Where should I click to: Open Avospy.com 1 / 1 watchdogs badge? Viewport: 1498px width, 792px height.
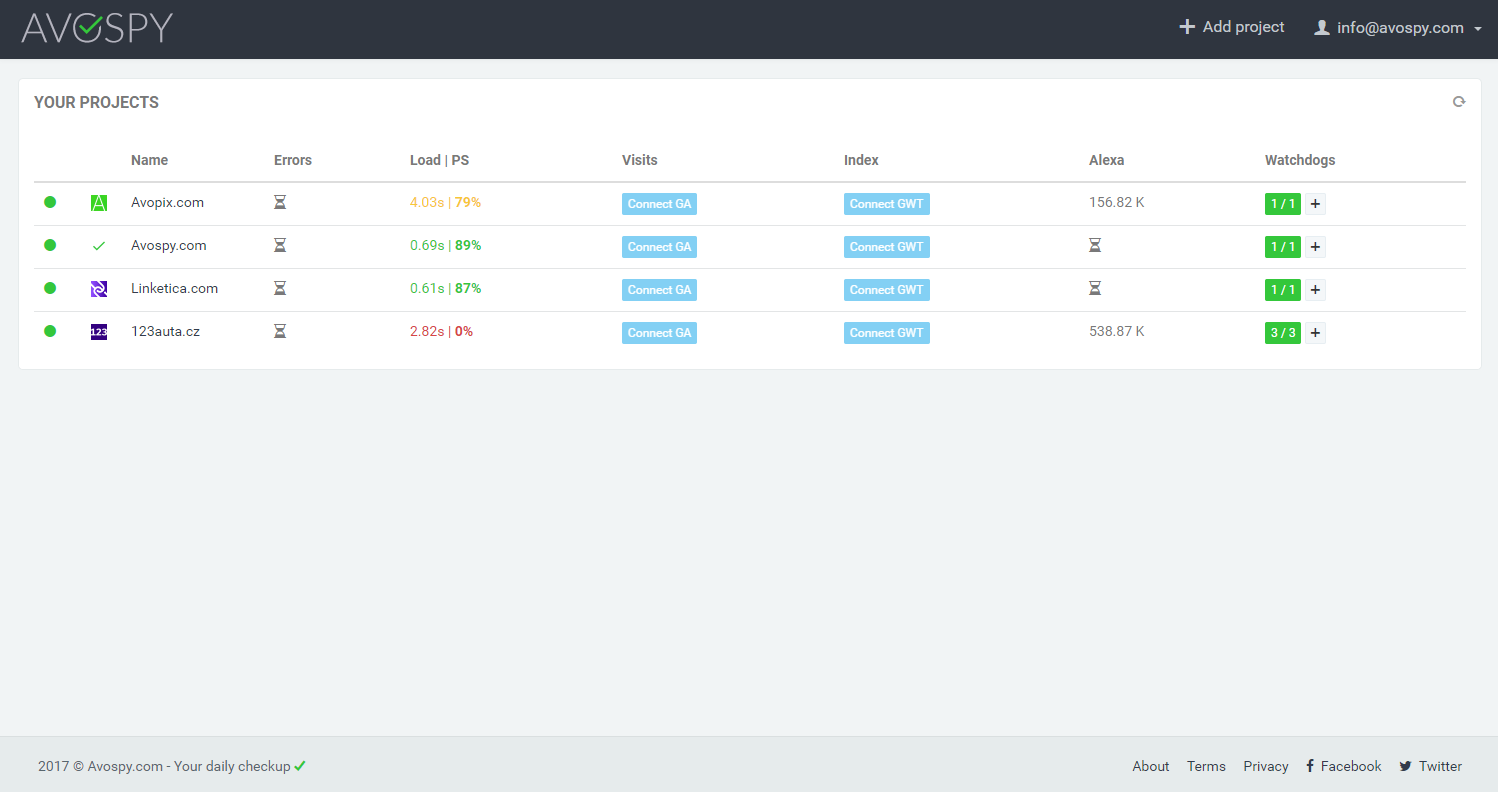tap(1283, 247)
